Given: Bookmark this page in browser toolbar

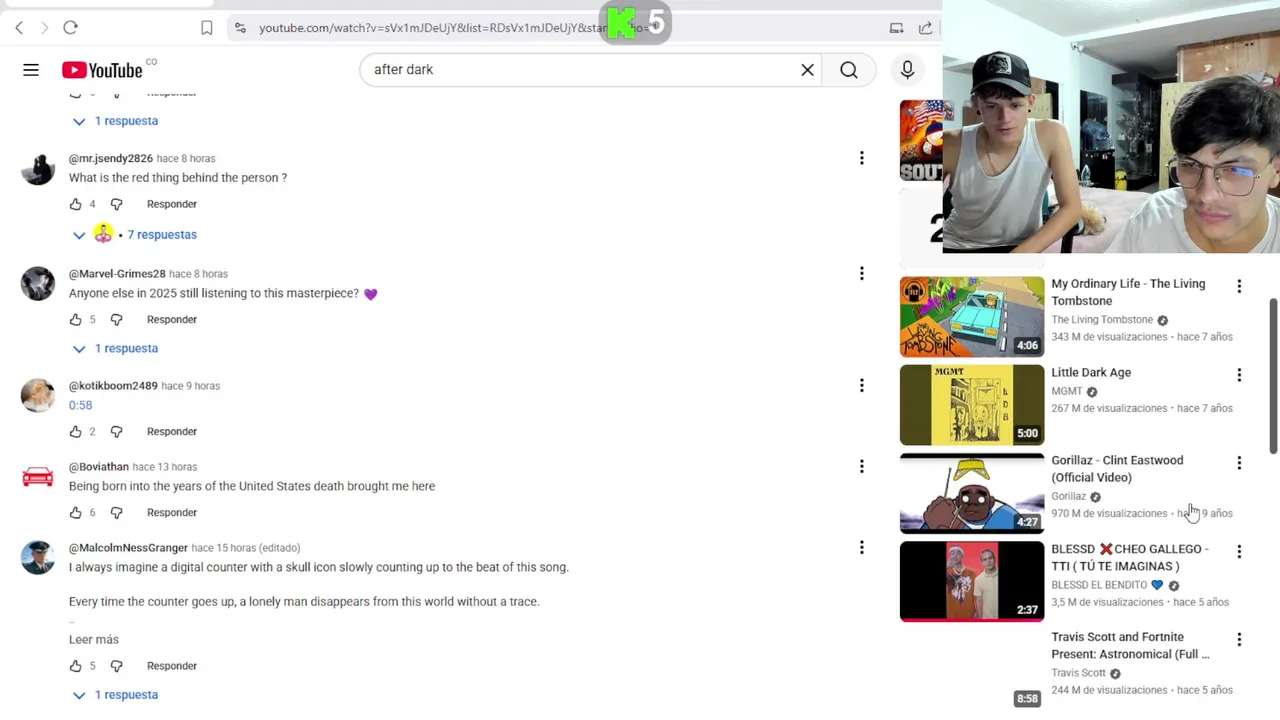Looking at the screenshot, I should (206, 28).
